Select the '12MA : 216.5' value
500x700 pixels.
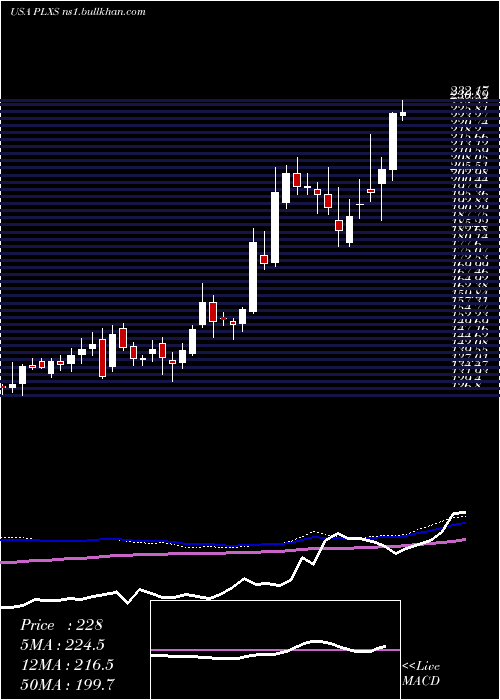point(67,664)
